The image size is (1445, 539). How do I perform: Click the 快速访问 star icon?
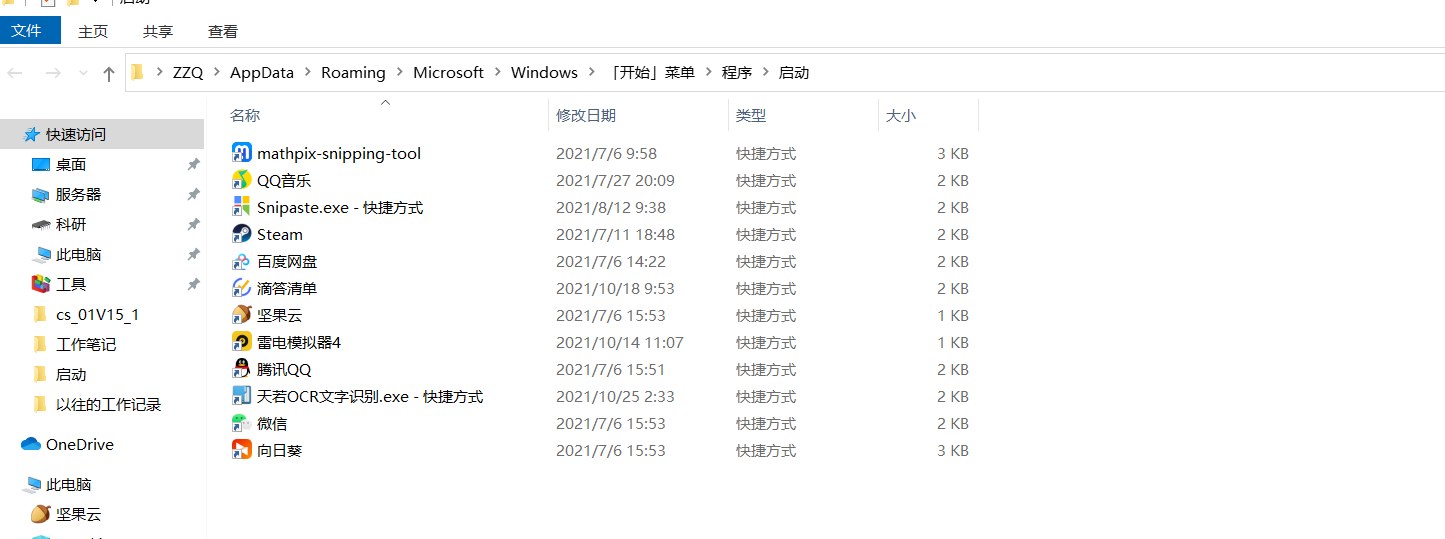click(32, 134)
